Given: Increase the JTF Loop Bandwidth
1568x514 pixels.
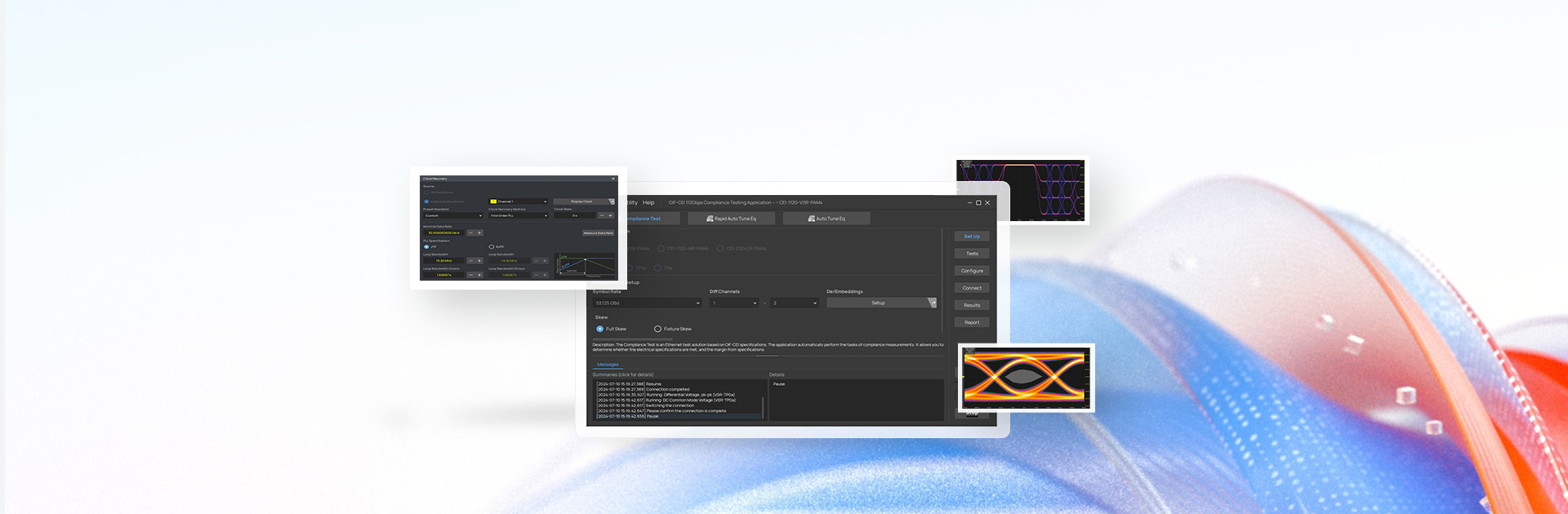Looking at the screenshot, I should click(479, 260).
